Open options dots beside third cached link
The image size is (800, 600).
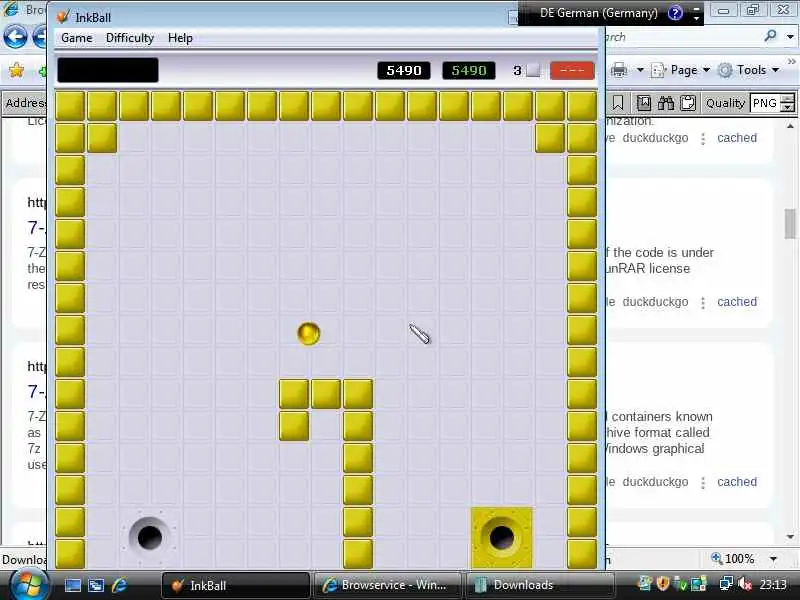pos(703,483)
